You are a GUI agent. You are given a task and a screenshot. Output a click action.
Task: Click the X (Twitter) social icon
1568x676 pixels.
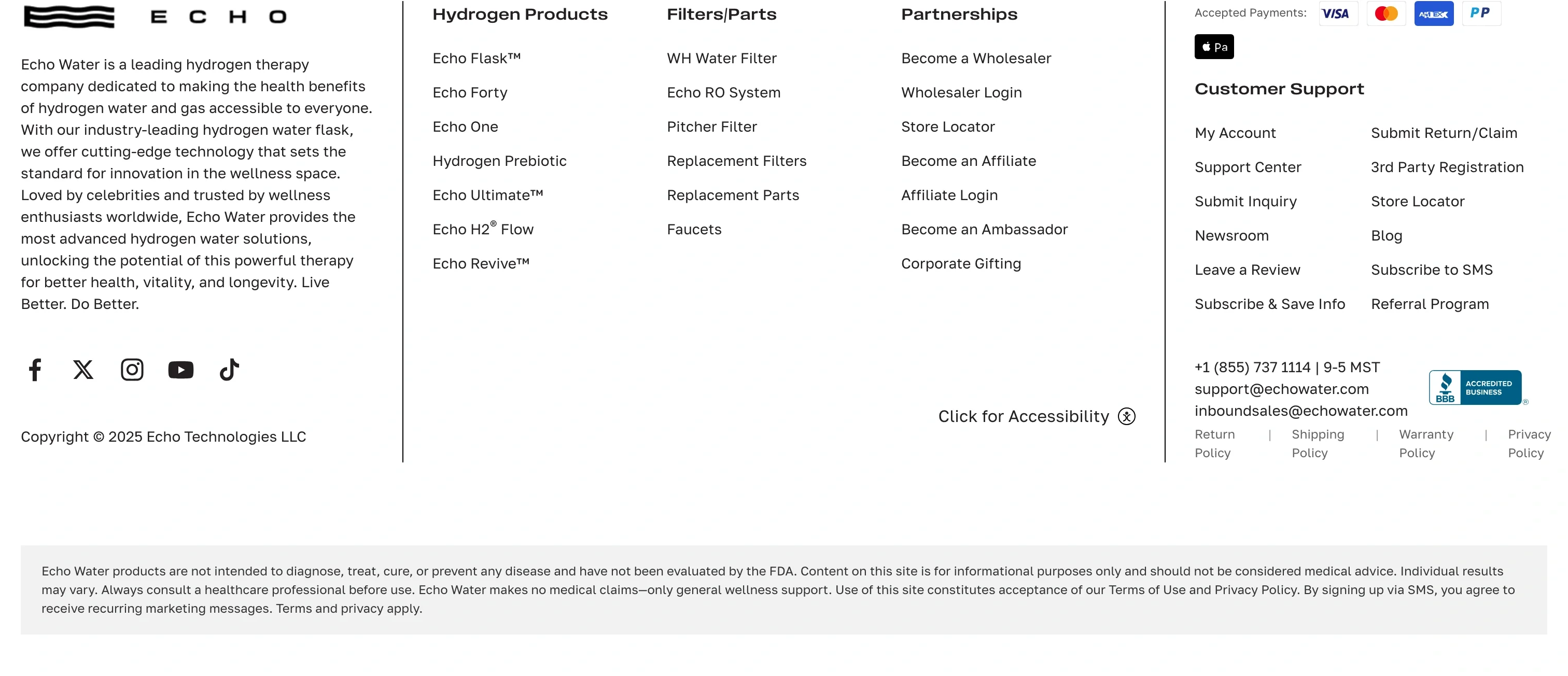click(x=83, y=369)
